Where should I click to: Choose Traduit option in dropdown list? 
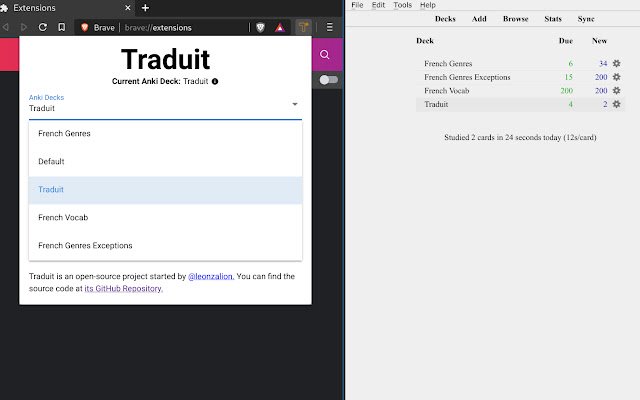pyautogui.click(x=165, y=190)
